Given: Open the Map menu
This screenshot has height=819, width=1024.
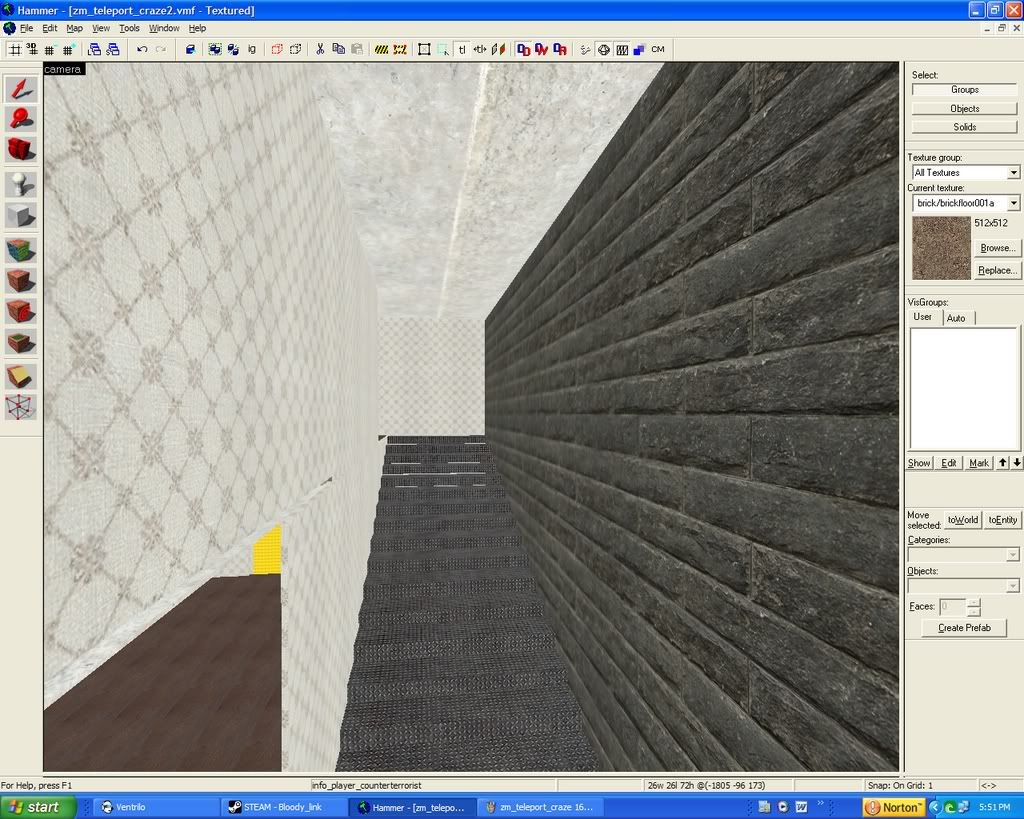Looking at the screenshot, I should pos(75,28).
